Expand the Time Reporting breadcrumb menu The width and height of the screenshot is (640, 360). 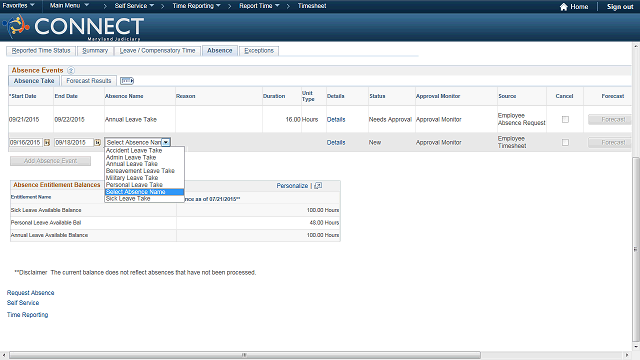point(196,6)
